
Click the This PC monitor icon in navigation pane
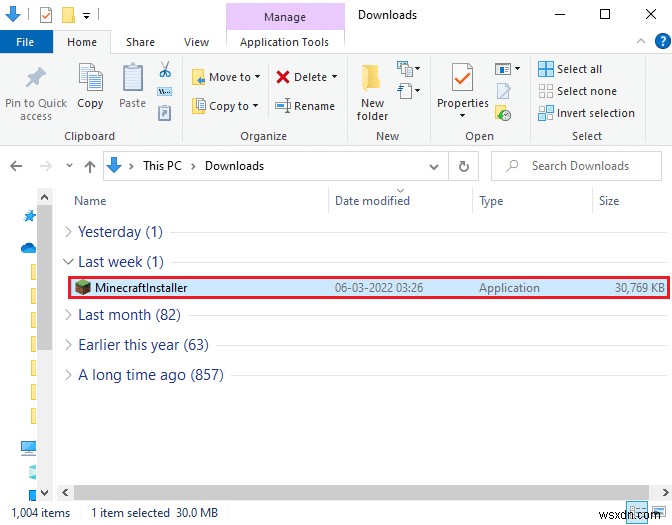pyautogui.click(x=28, y=448)
